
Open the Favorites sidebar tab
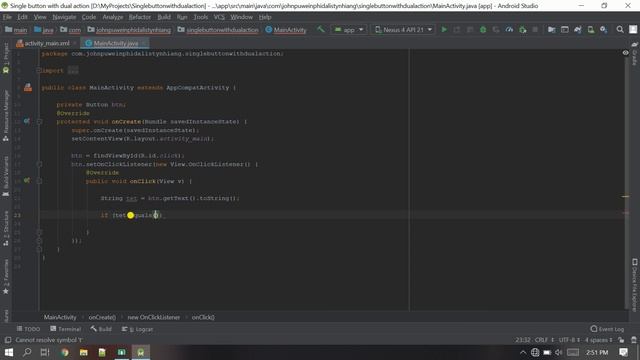[6, 276]
